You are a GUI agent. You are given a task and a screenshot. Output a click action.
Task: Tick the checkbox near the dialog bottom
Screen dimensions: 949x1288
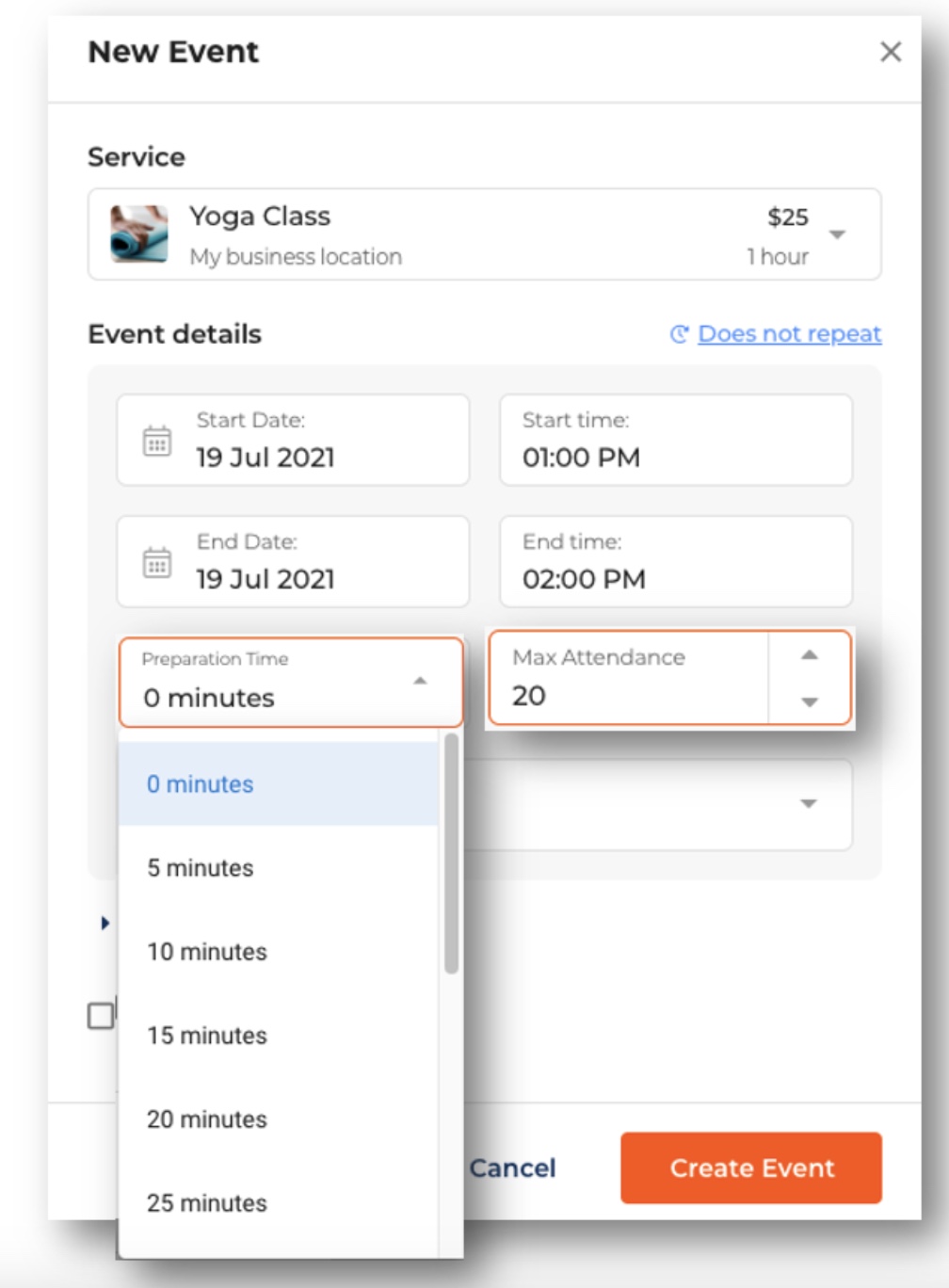[x=101, y=1016]
